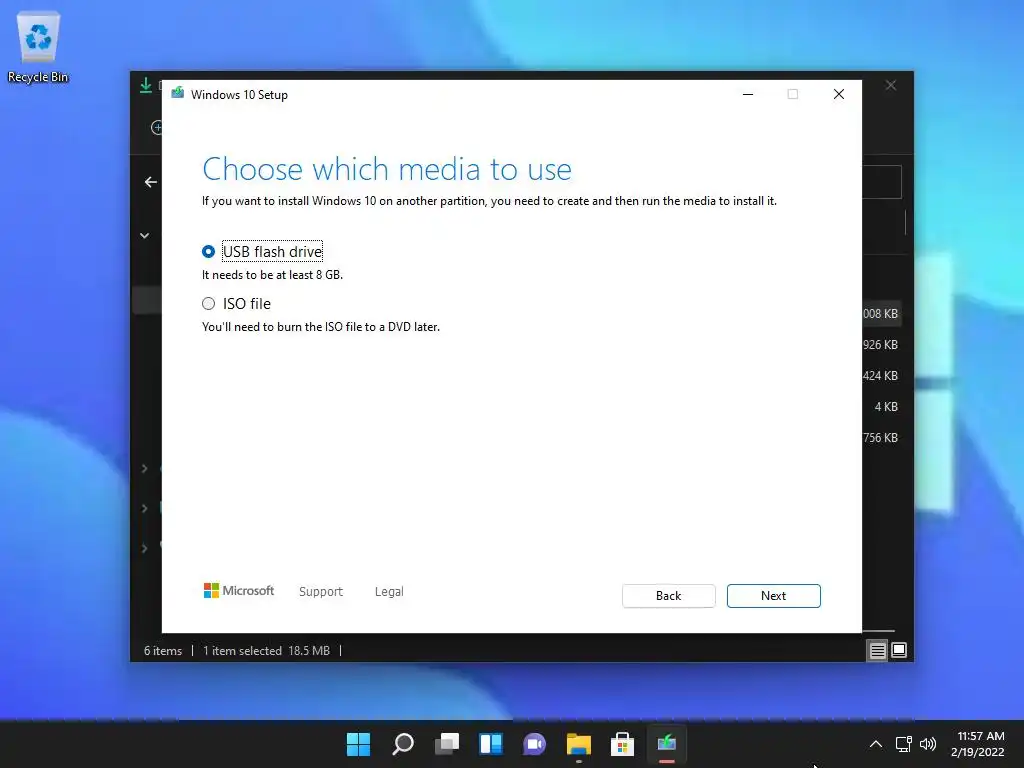Expand the third collapsed tree node in Explorer
1024x768 pixels.
click(x=144, y=548)
